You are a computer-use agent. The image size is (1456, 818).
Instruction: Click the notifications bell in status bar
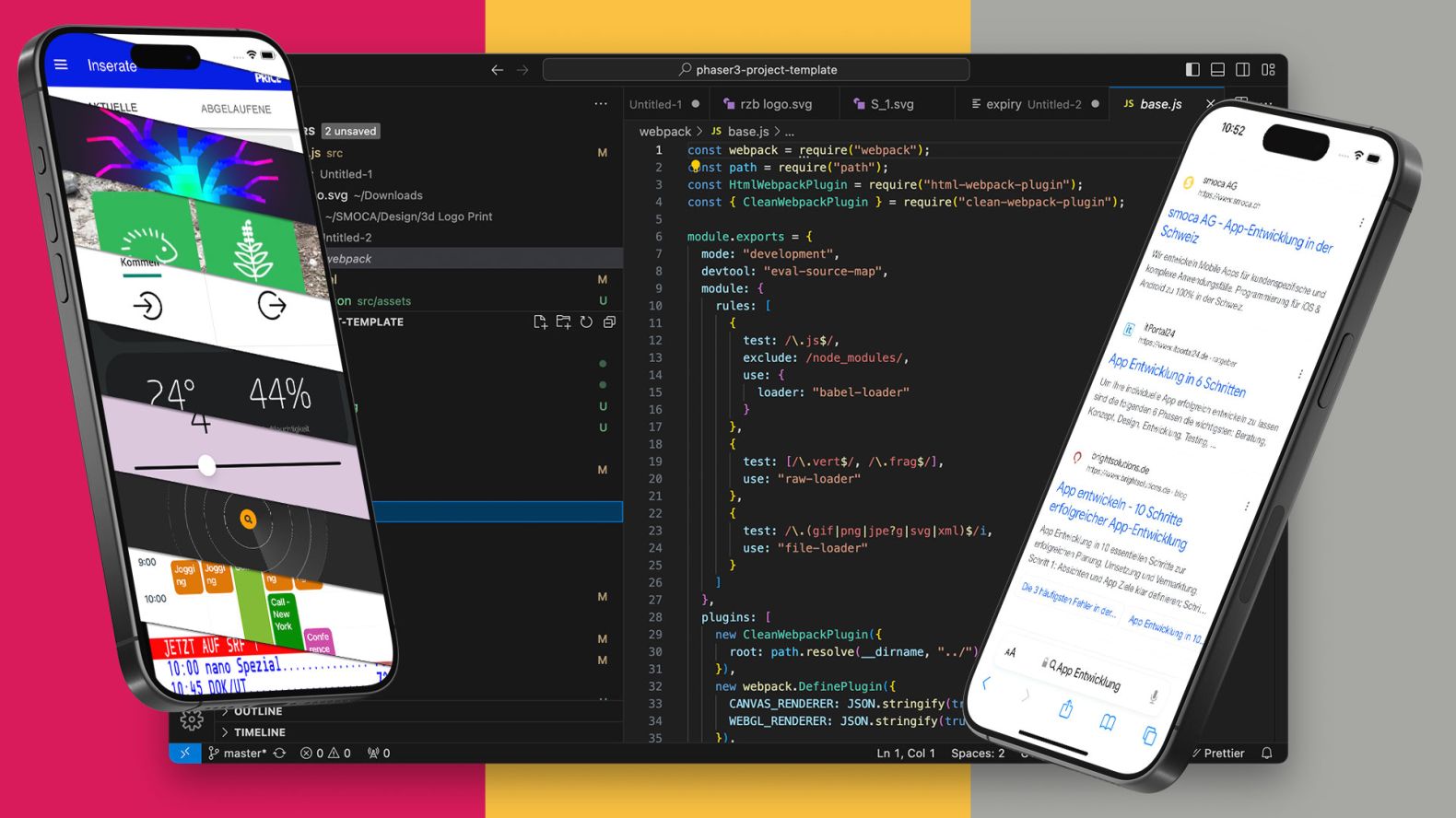[x=1267, y=753]
